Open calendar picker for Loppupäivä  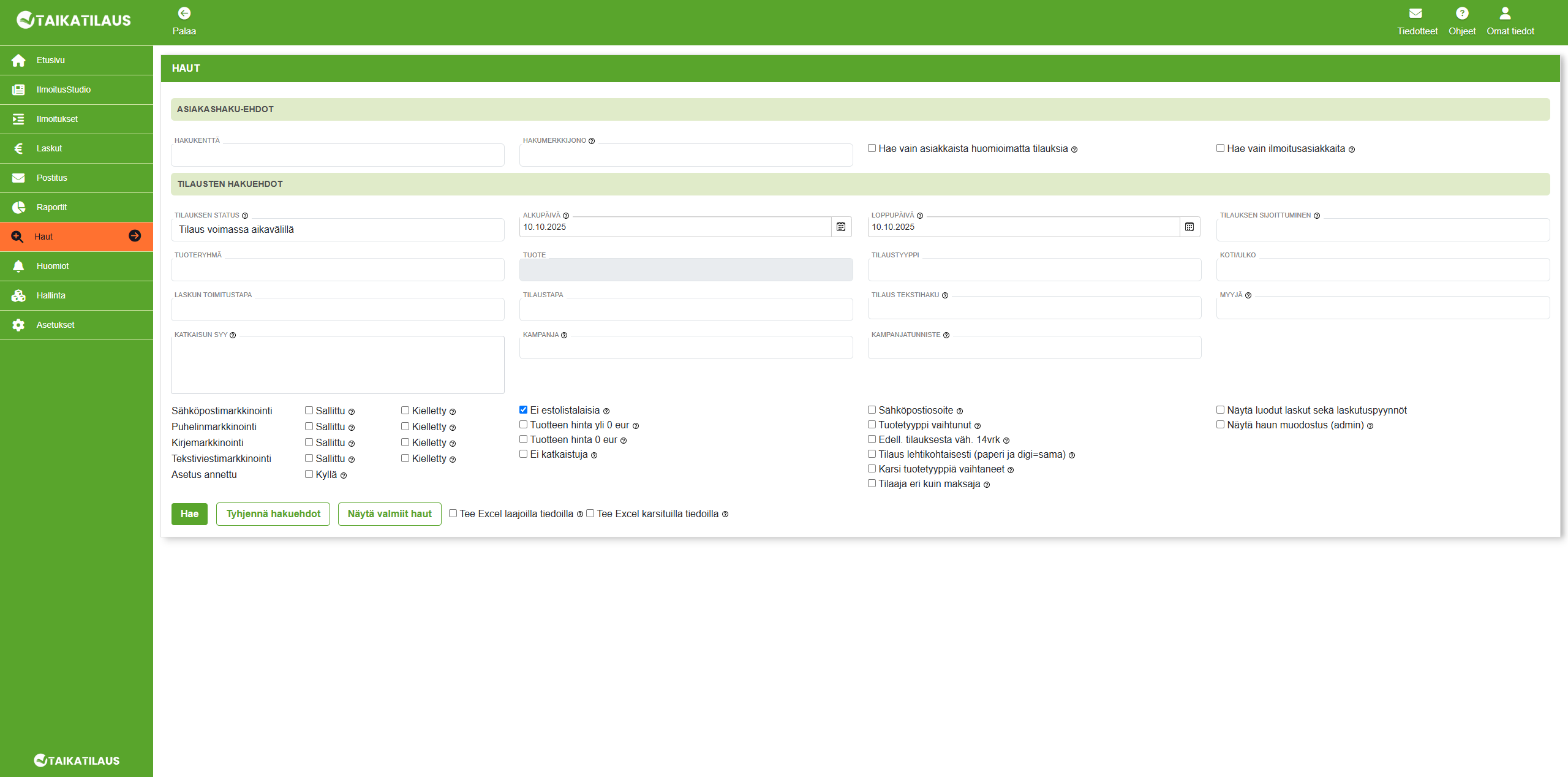(x=1189, y=227)
